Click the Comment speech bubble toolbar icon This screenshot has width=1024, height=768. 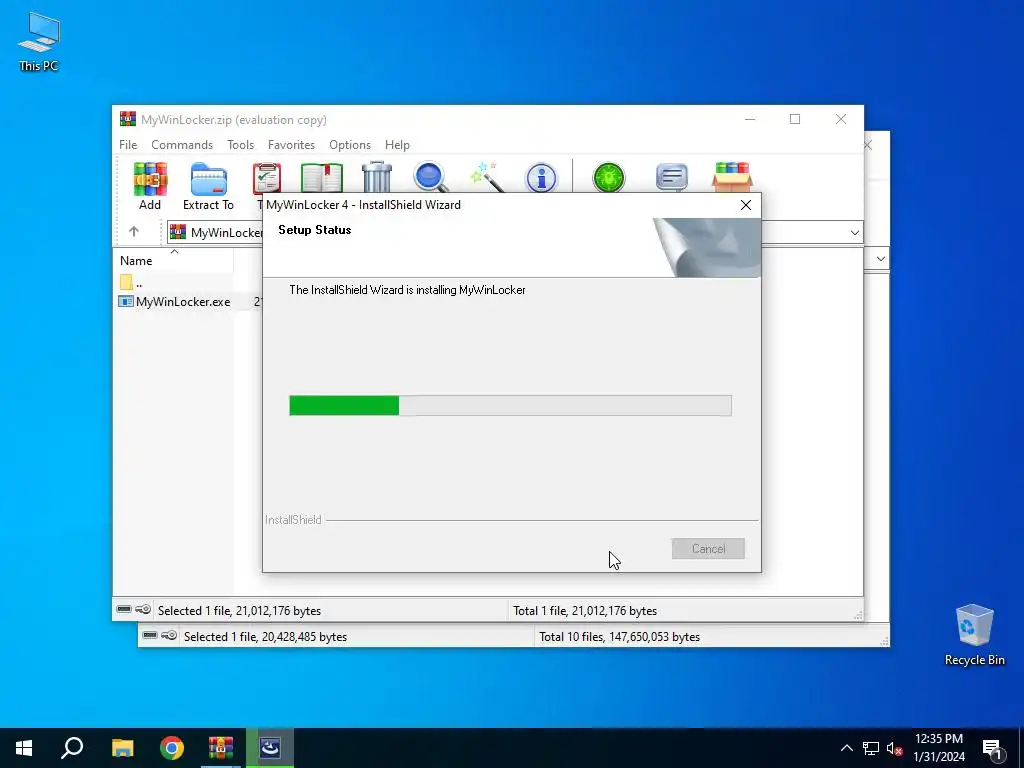pyautogui.click(x=671, y=177)
